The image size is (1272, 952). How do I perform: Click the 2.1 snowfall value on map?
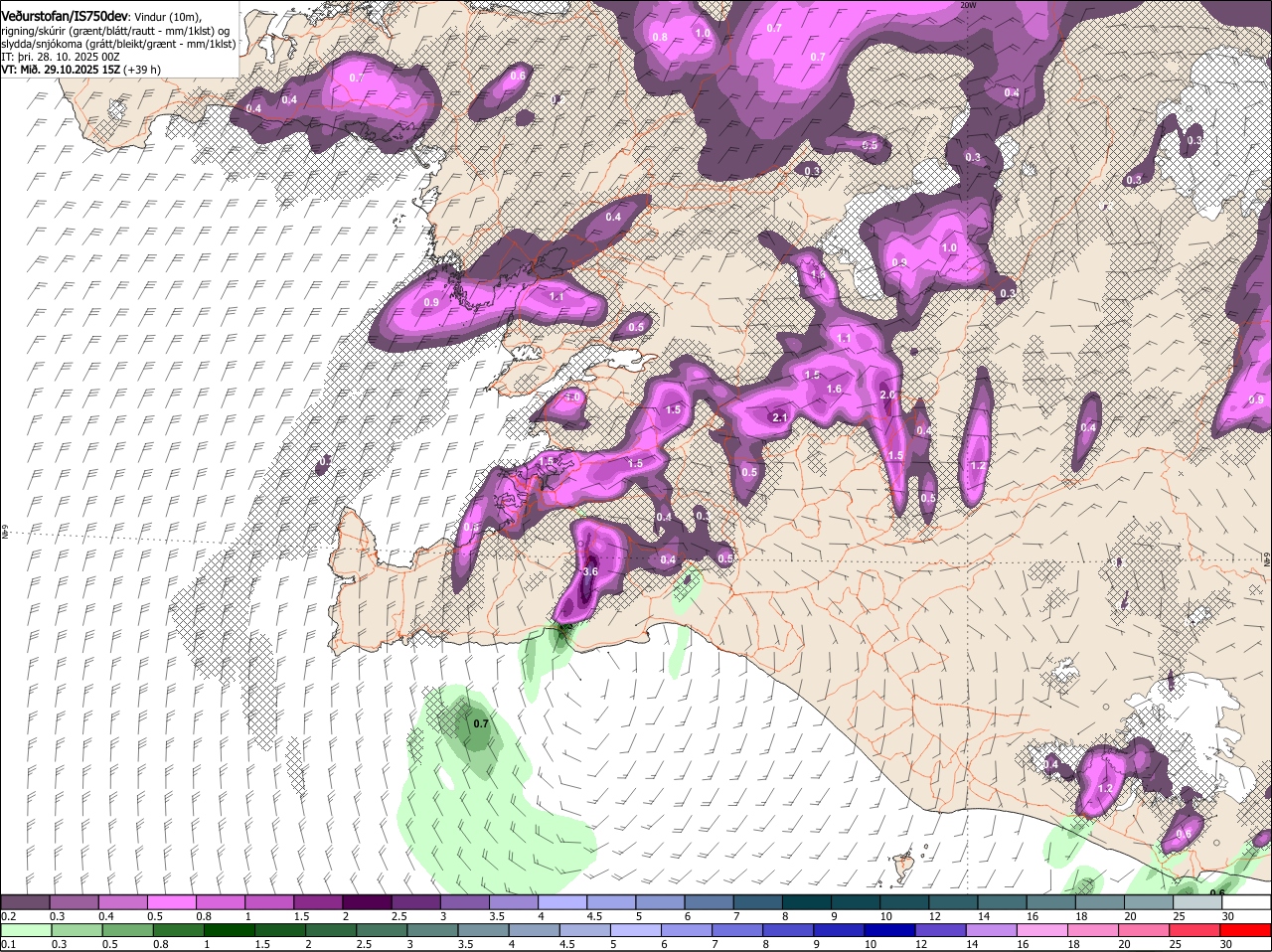coord(779,418)
